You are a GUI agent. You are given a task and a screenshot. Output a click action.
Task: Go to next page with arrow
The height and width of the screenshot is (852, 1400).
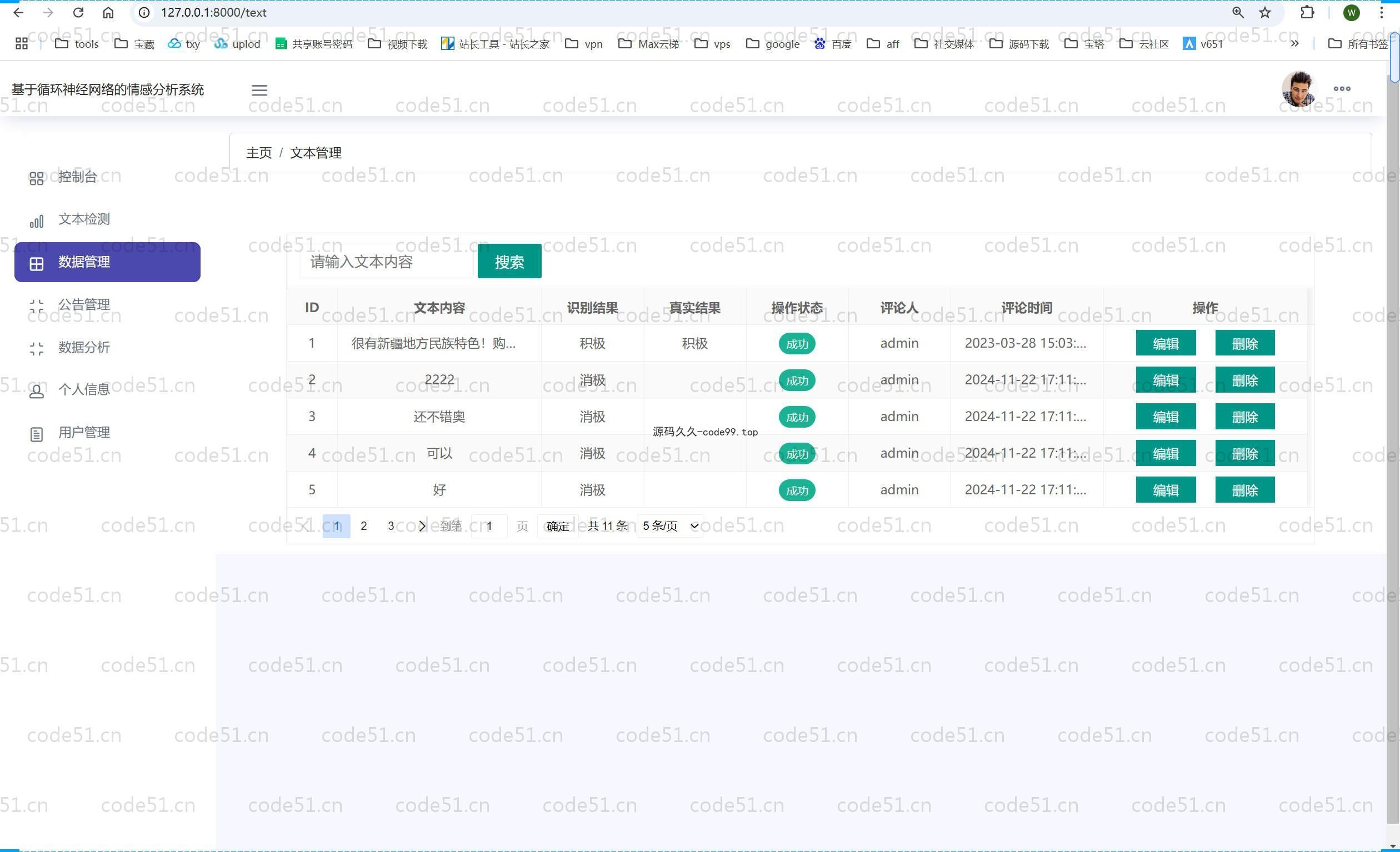point(422,526)
